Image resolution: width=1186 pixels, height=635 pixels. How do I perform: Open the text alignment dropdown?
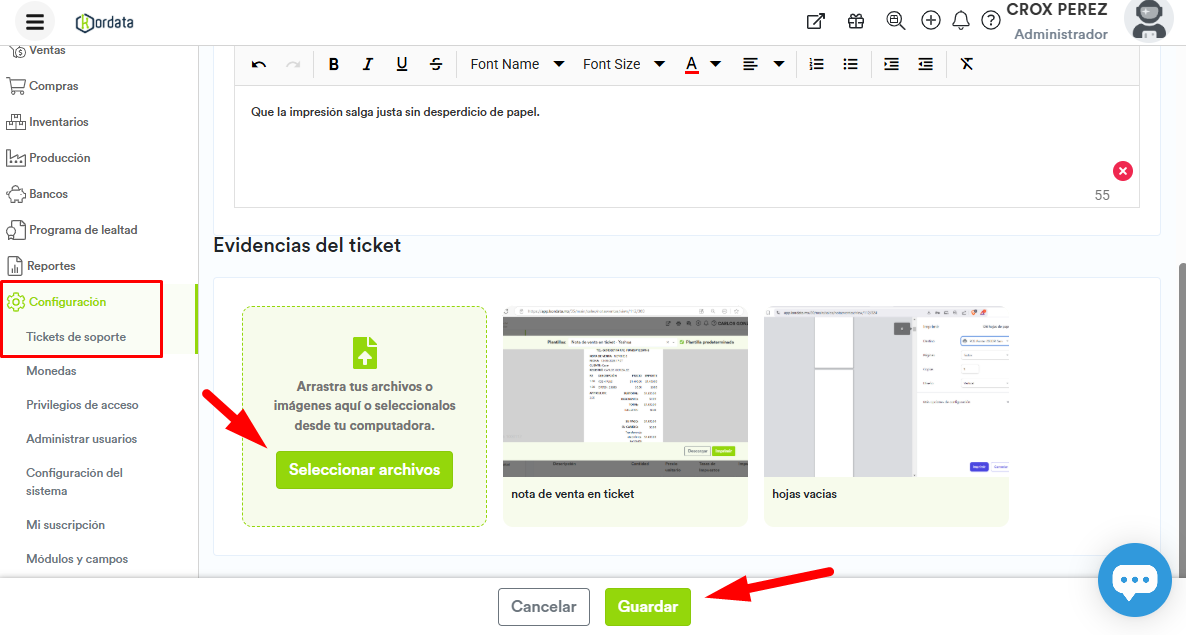pos(763,64)
